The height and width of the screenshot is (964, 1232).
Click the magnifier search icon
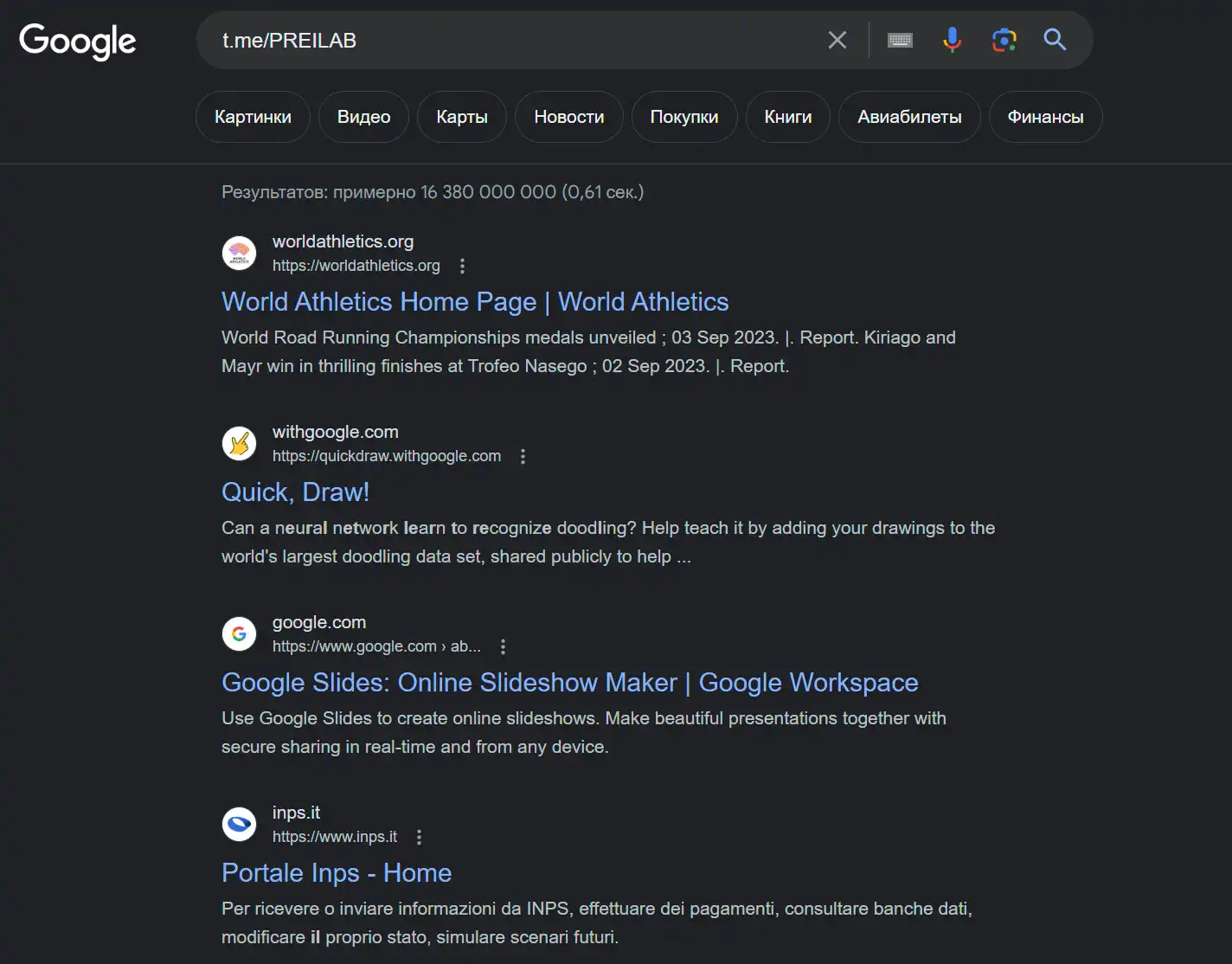[1055, 40]
